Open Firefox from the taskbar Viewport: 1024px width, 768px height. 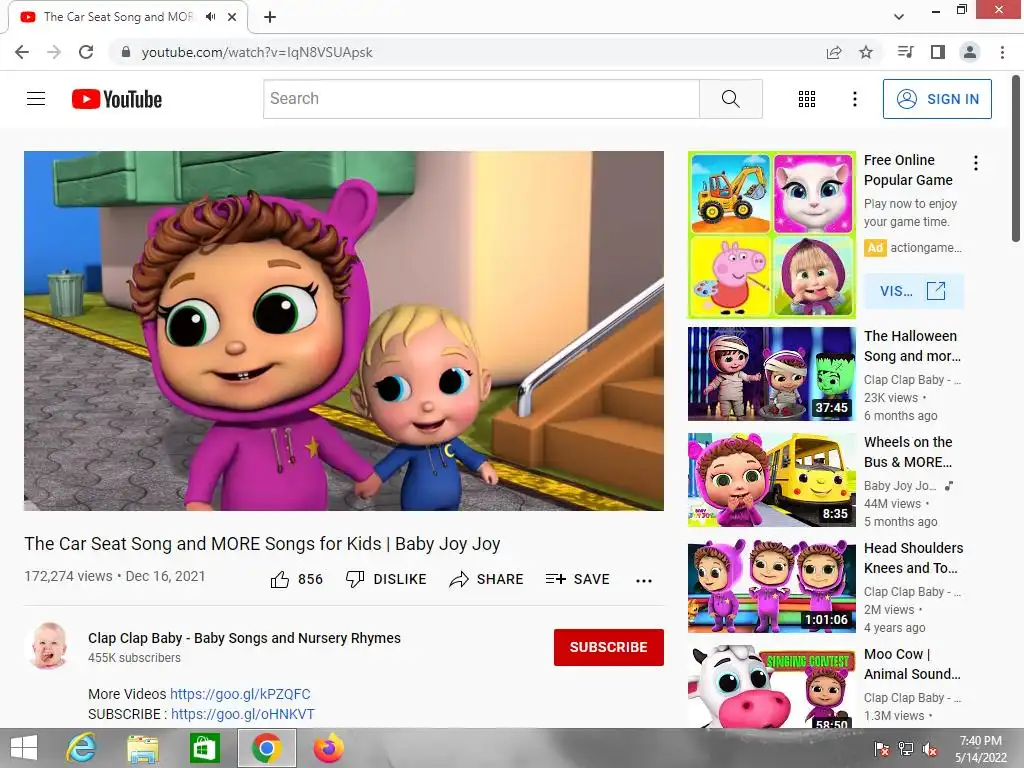click(x=328, y=748)
